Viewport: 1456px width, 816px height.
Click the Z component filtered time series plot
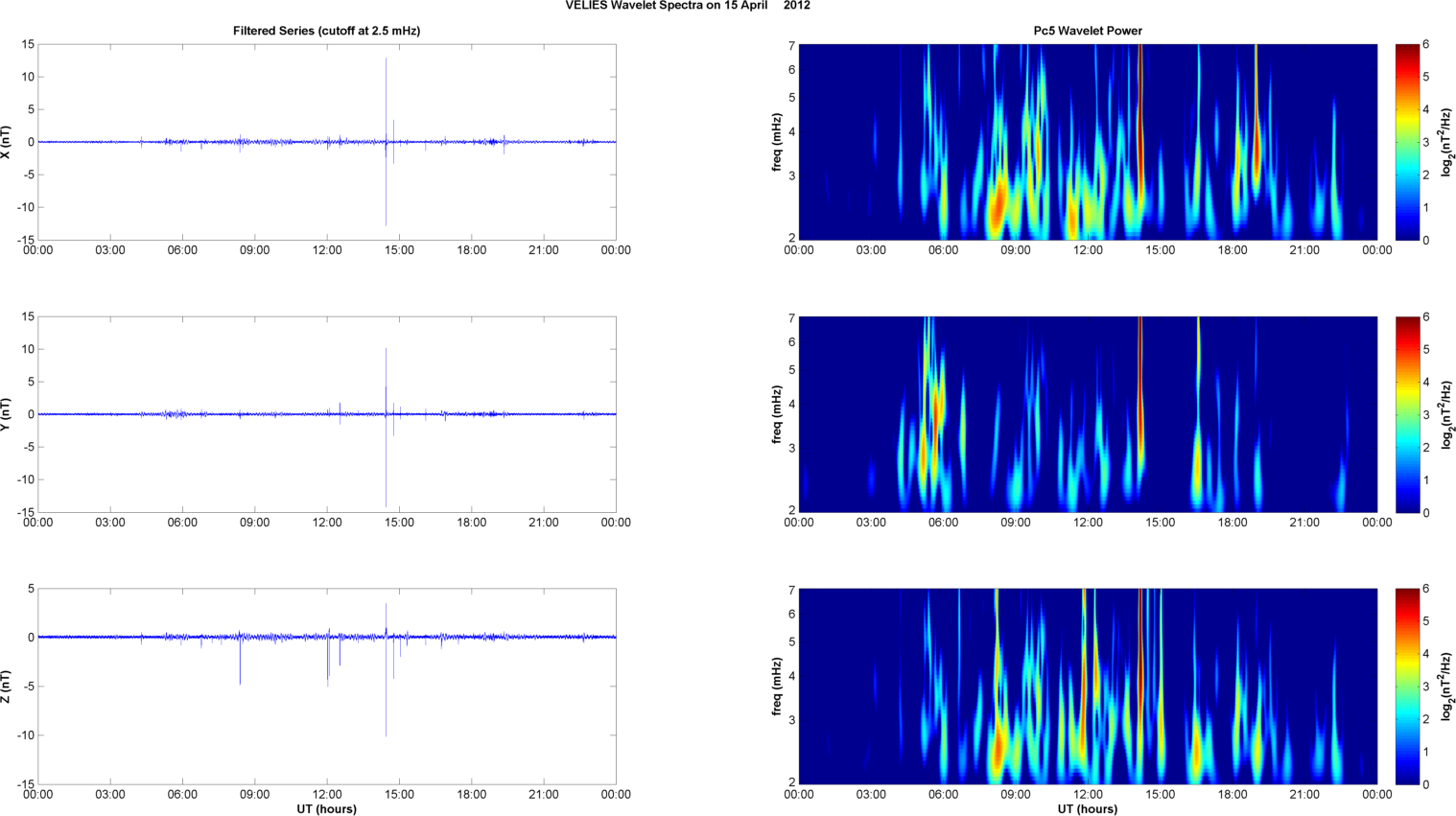pos(326,687)
